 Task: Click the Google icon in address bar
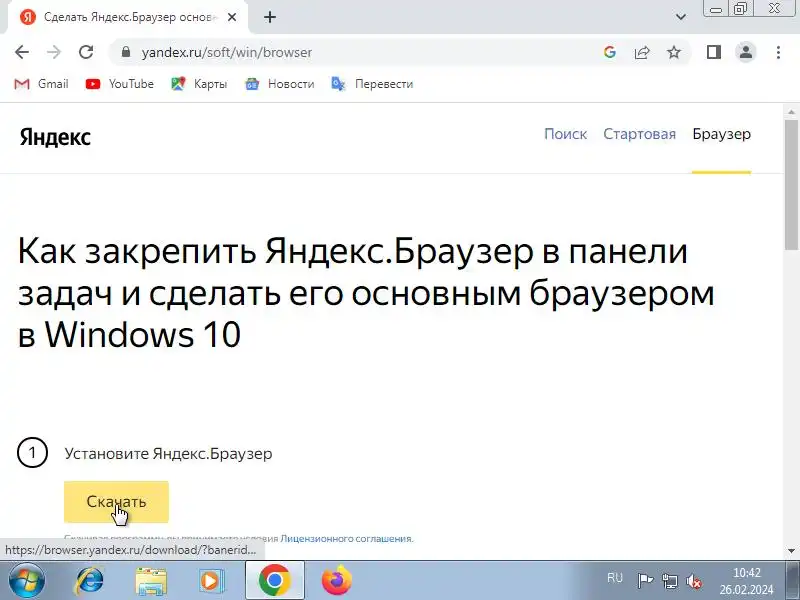tap(609, 52)
